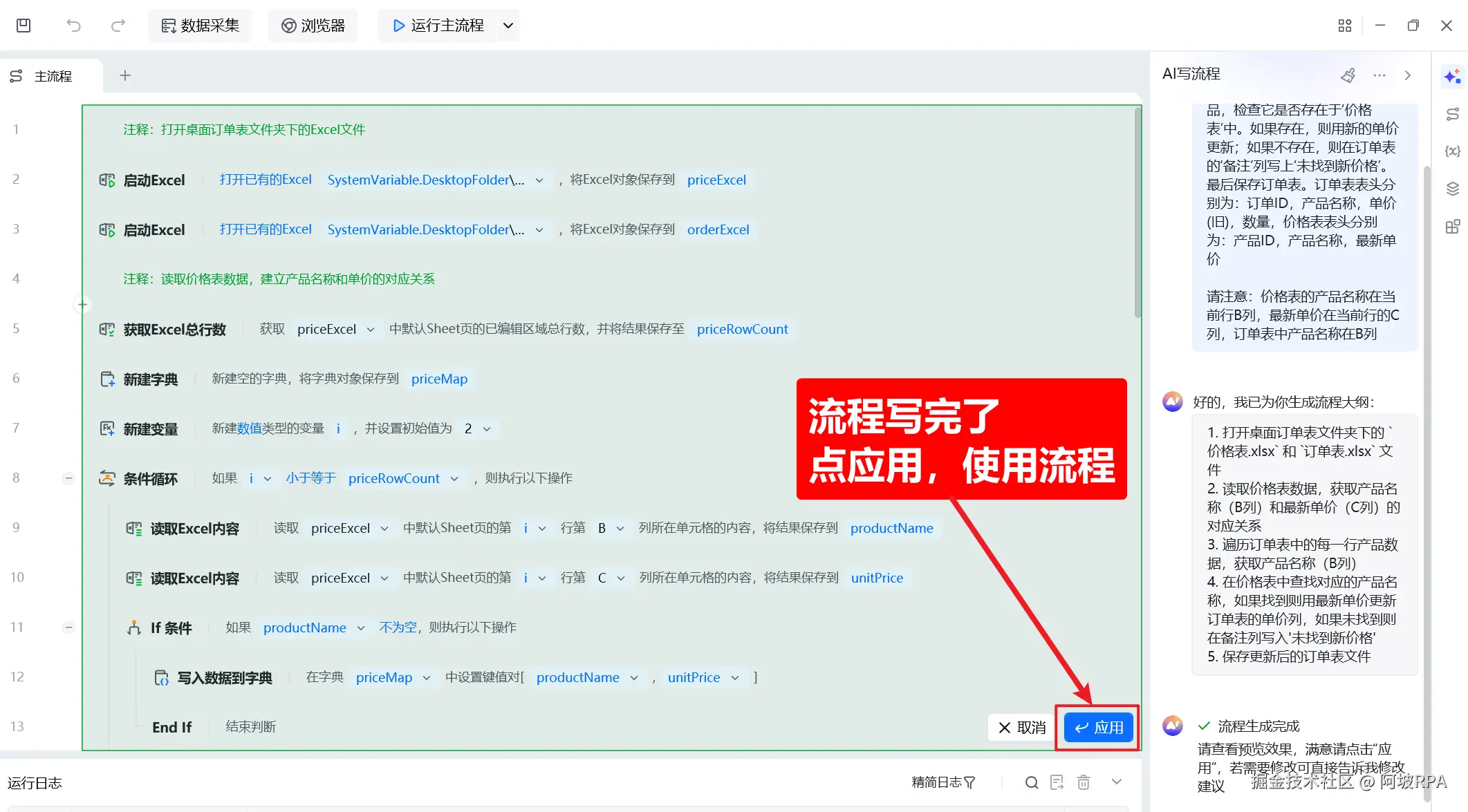The width and height of the screenshot is (1468, 812).
Task: Open the layers icon in right sidebar
Action: [1452, 189]
